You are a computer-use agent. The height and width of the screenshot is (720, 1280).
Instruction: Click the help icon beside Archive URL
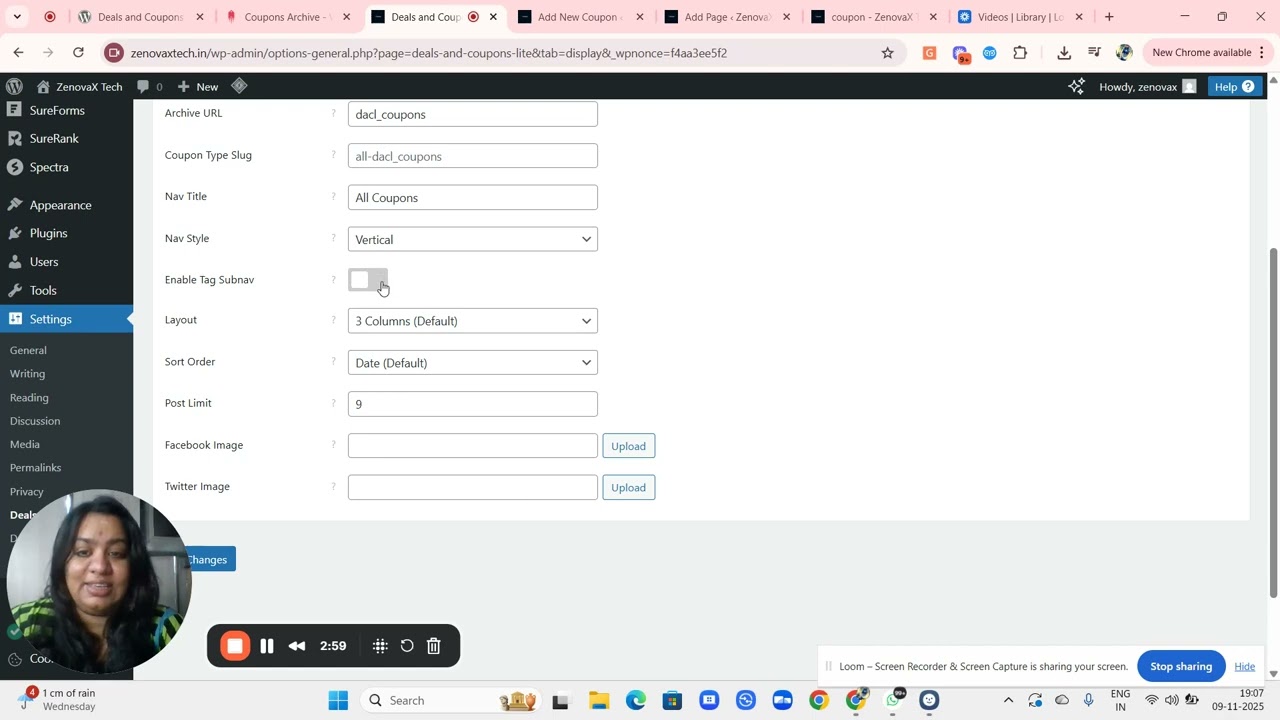pos(334,113)
